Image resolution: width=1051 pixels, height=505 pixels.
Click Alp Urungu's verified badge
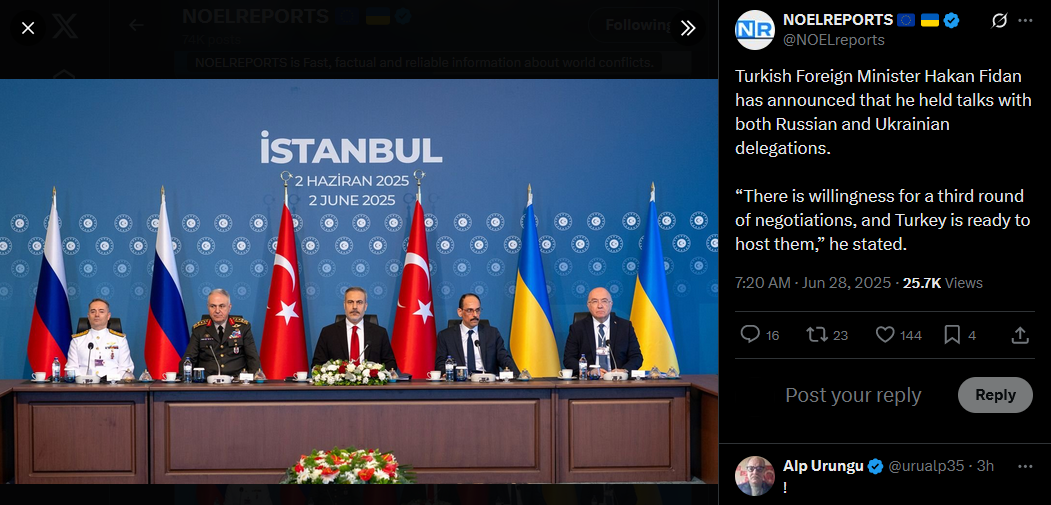[x=875, y=466]
